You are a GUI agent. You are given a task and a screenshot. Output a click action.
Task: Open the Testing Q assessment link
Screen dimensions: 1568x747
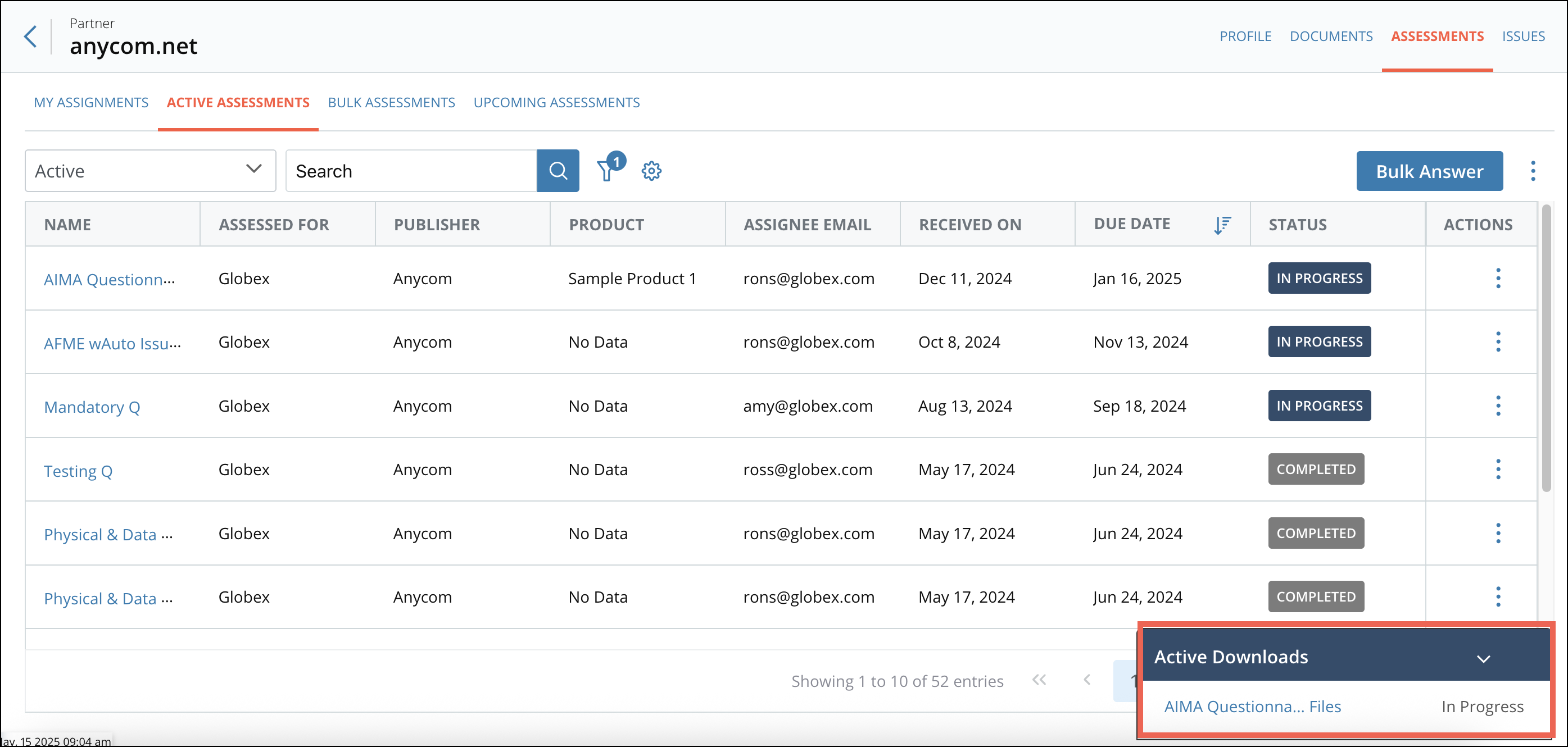78,471
